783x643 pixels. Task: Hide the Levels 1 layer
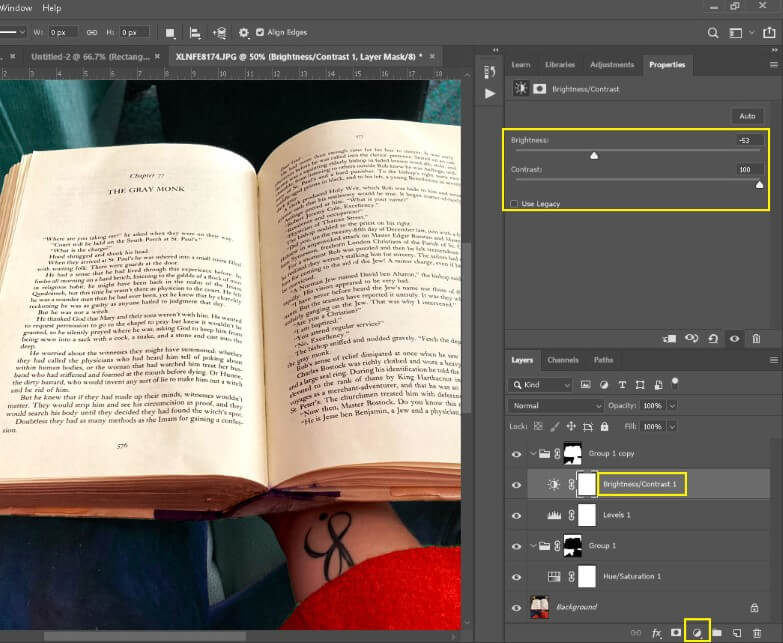[x=516, y=516]
